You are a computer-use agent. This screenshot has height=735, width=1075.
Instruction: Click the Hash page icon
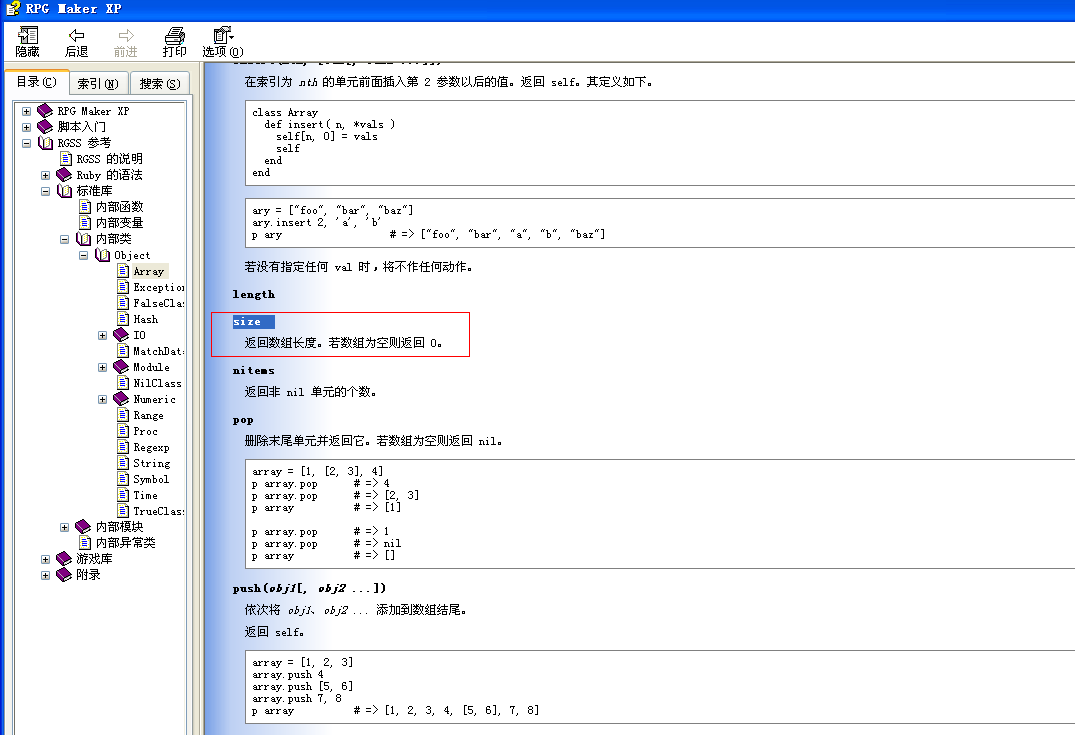[x=123, y=319]
